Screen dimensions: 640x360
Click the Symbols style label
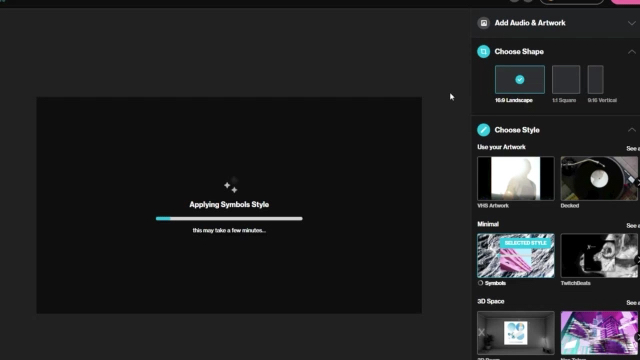pyautogui.click(x=495, y=283)
